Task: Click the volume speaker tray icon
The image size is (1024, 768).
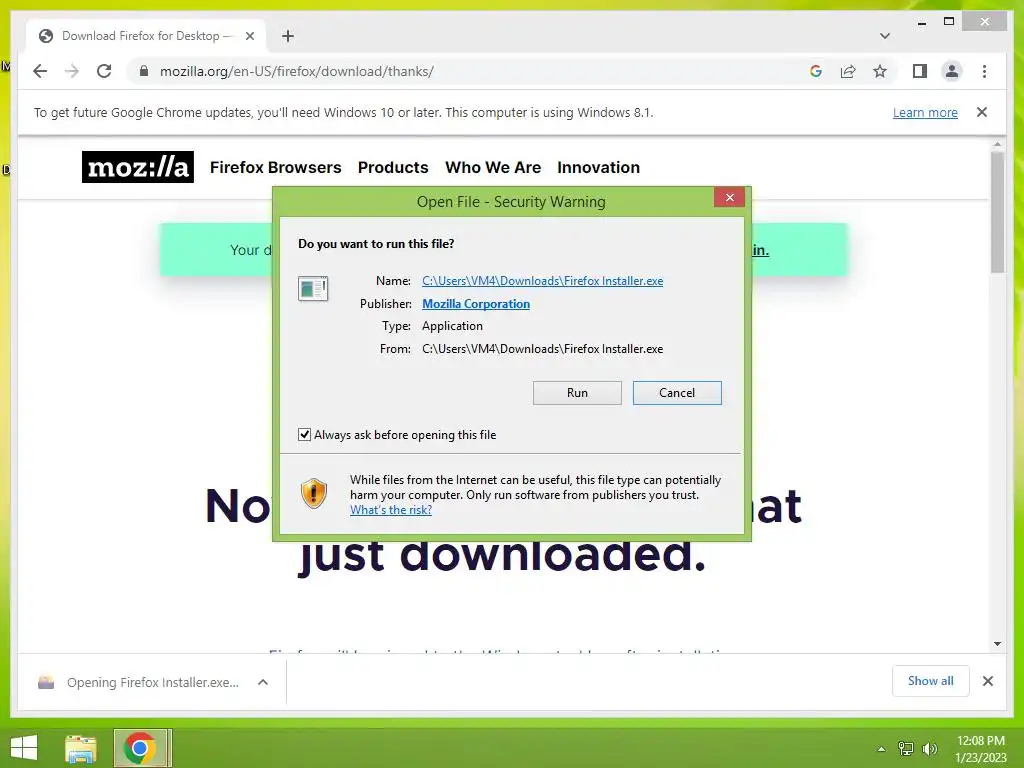Action: tap(929, 749)
